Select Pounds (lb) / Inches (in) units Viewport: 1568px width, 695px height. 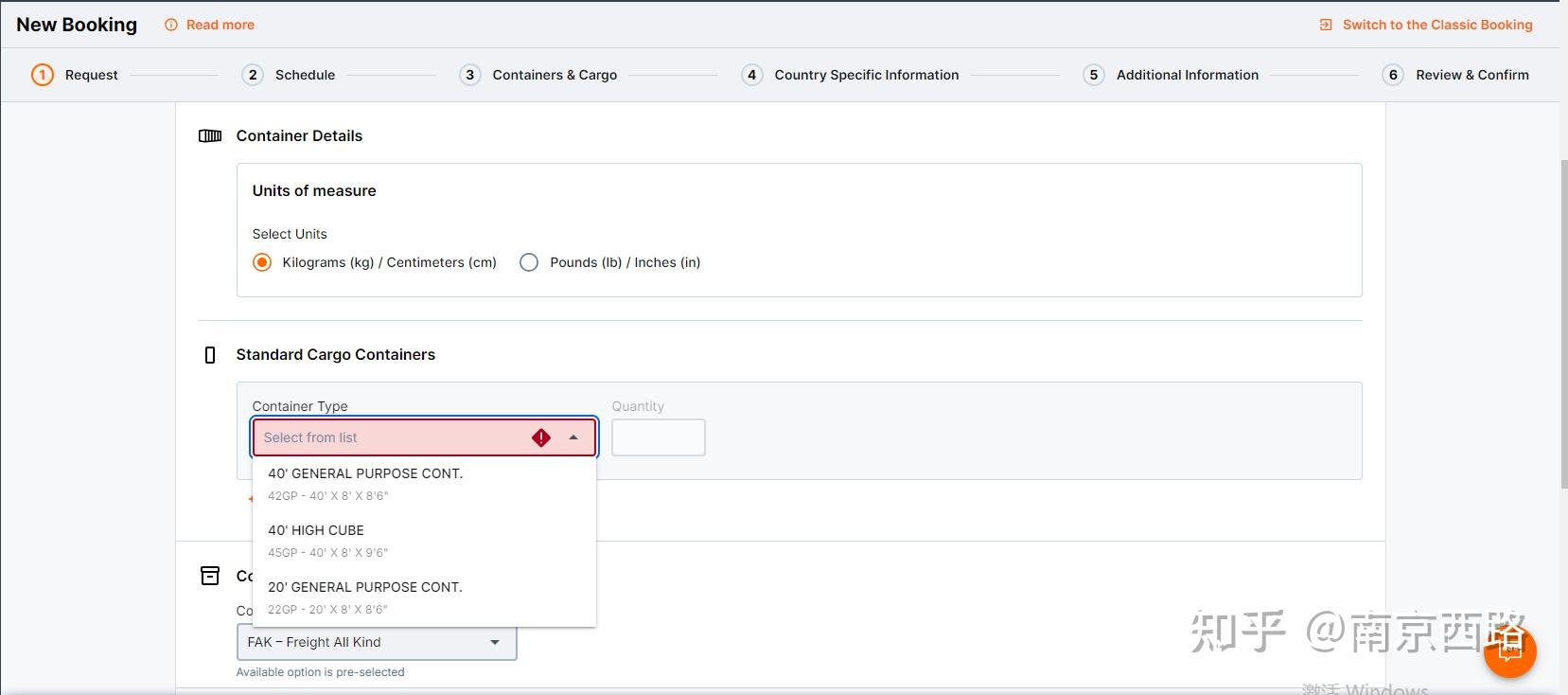pos(529,262)
